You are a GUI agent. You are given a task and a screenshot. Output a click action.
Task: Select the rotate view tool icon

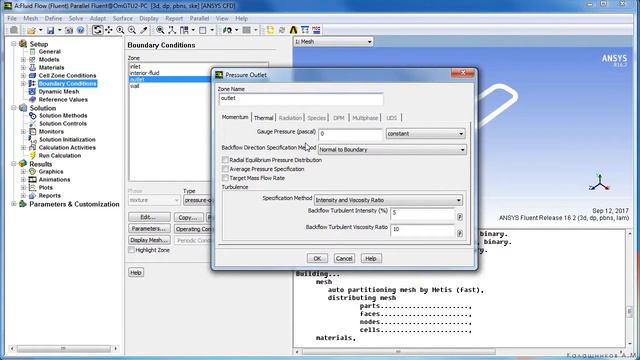pos(97,30)
